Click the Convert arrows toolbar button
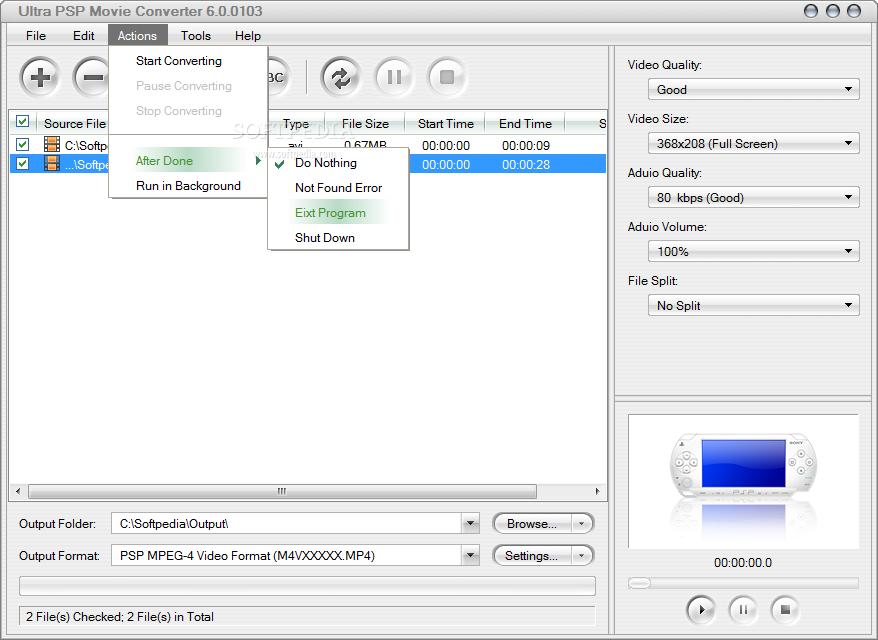 coord(340,77)
